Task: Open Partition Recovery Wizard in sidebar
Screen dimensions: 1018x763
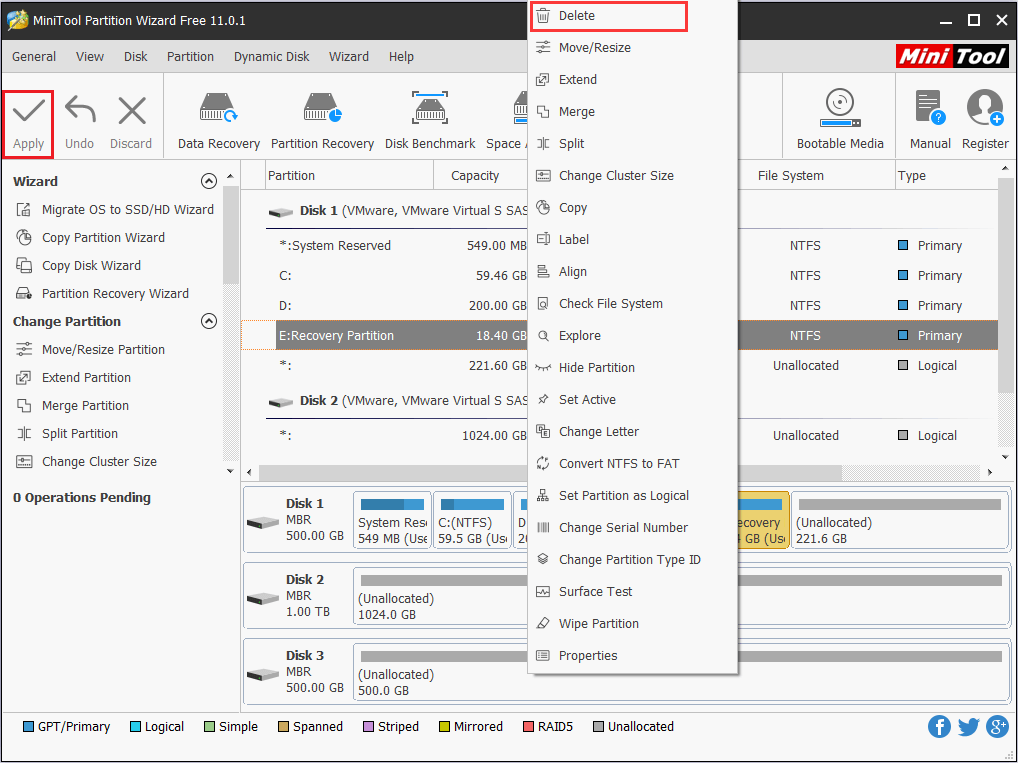Action: click(102, 294)
